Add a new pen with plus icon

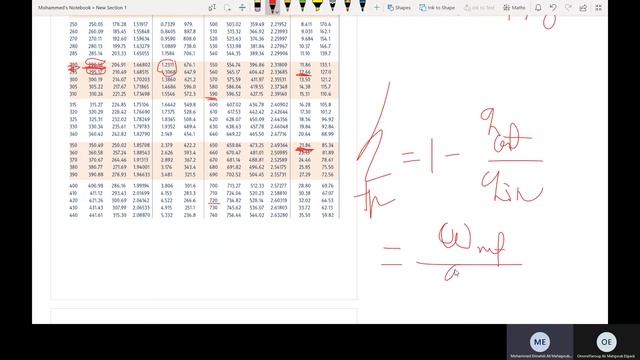click(377, 7)
